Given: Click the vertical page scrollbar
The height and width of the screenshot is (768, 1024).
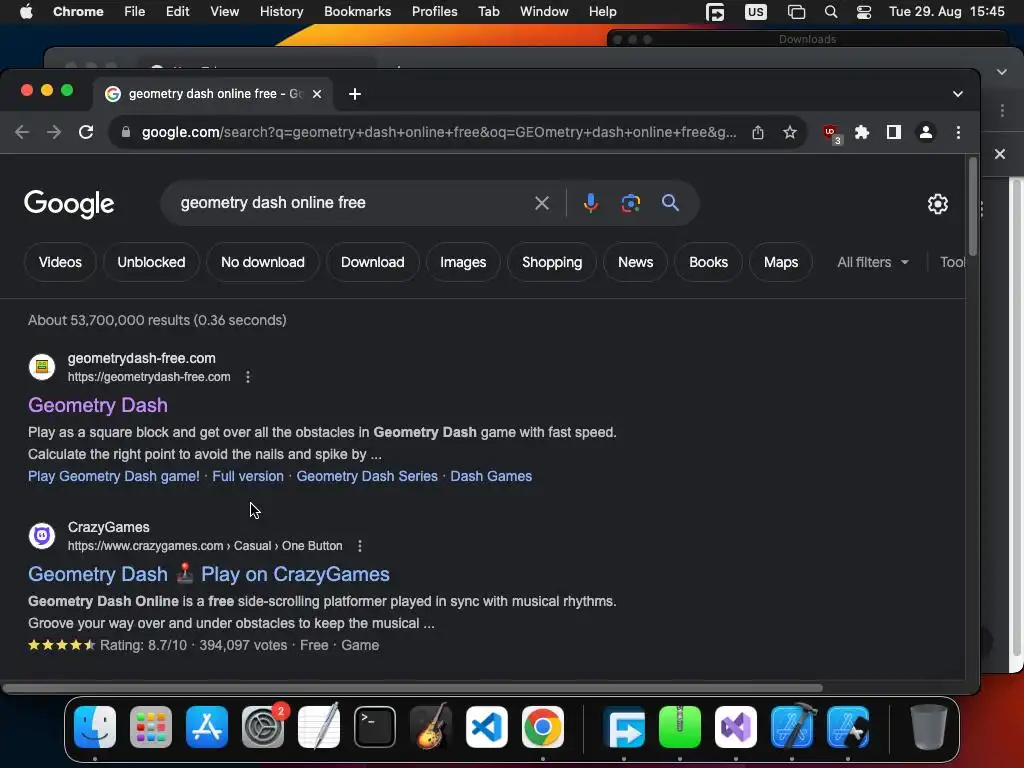Looking at the screenshot, I should (x=973, y=206).
